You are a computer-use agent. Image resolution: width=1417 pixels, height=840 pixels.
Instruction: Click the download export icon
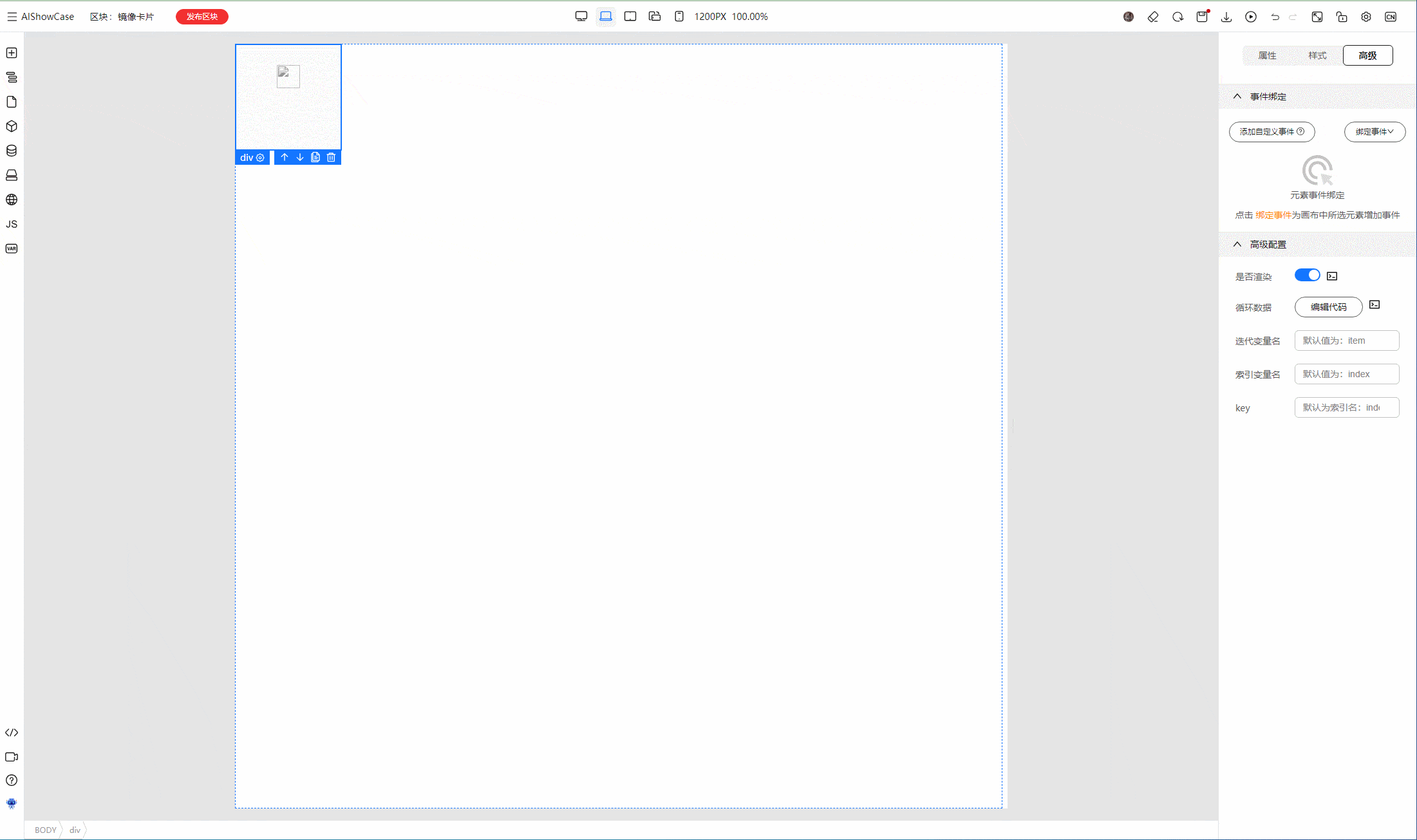1226,17
